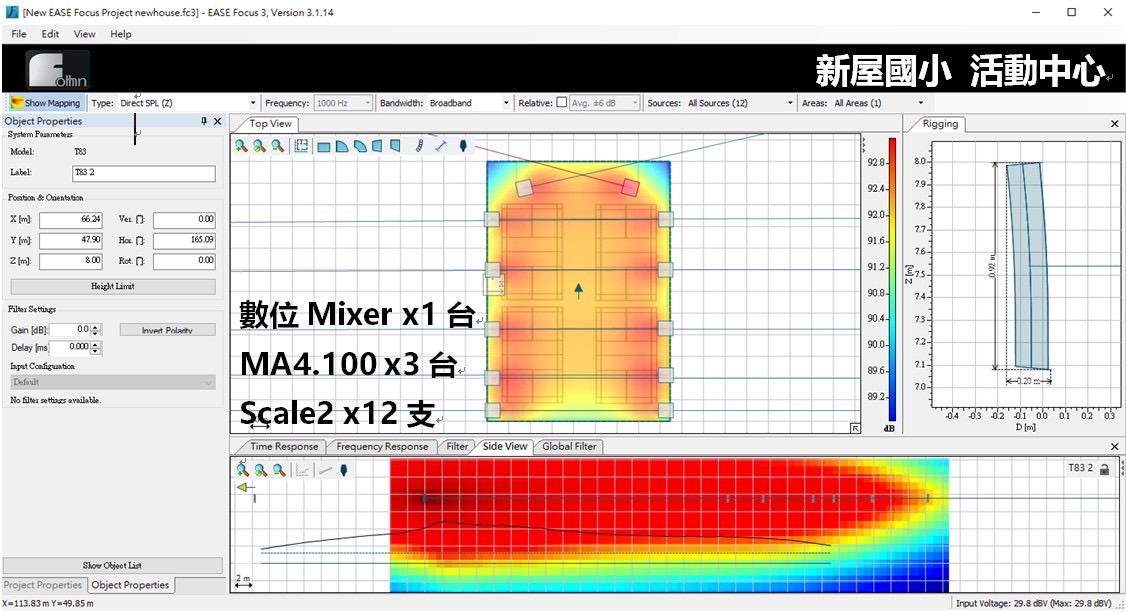Click the yellow direction arrow in Side View

coord(246,487)
